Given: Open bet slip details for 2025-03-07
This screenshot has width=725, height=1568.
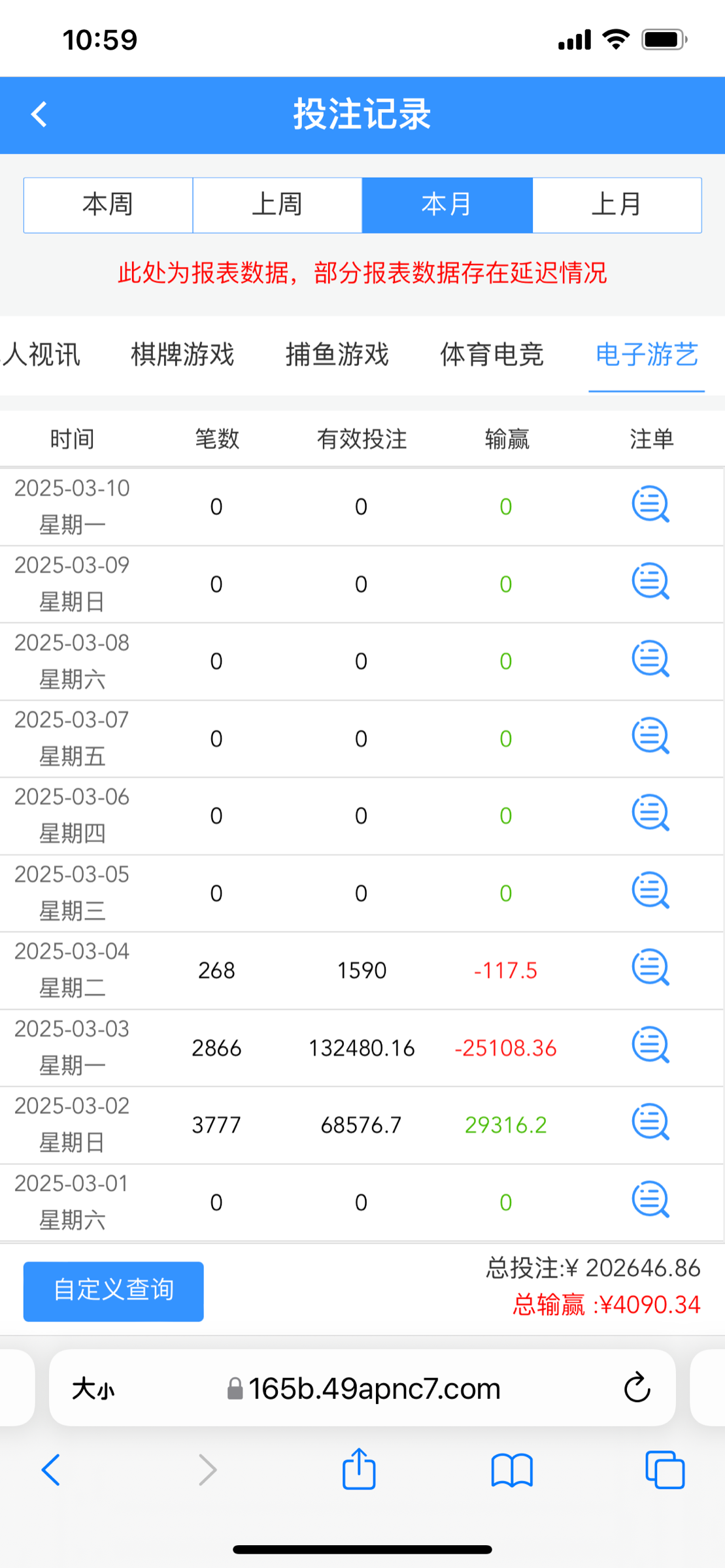Looking at the screenshot, I should [x=650, y=736].
